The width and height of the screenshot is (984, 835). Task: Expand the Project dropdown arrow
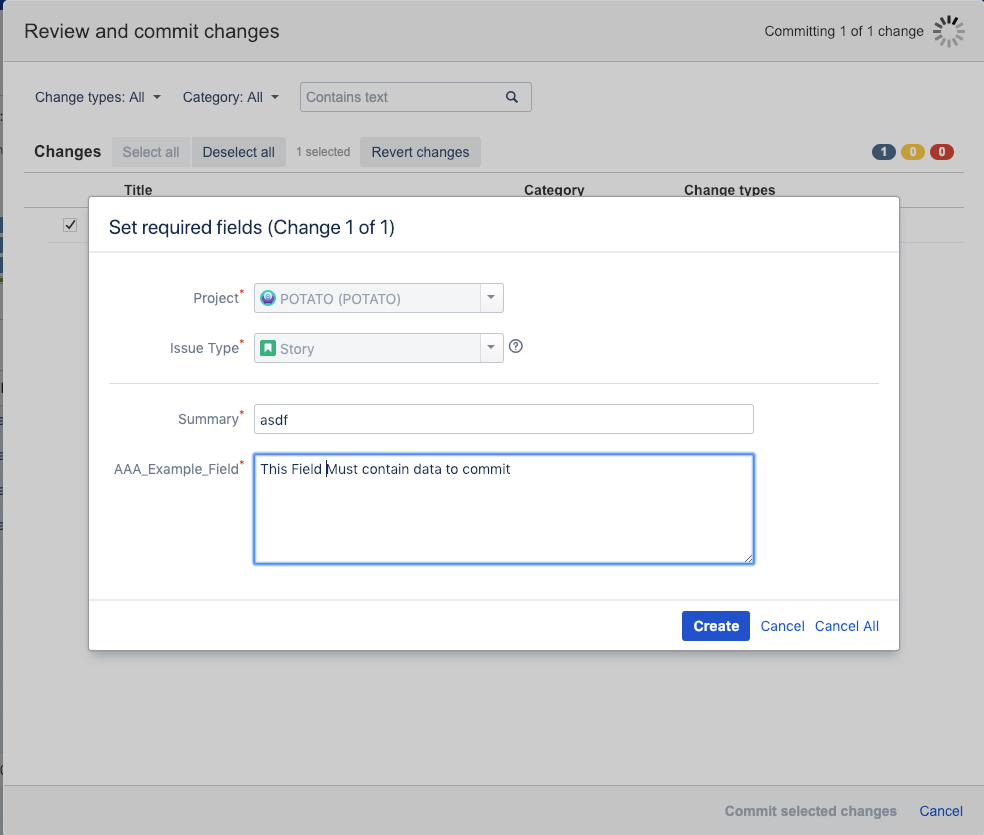coord(491,298)
